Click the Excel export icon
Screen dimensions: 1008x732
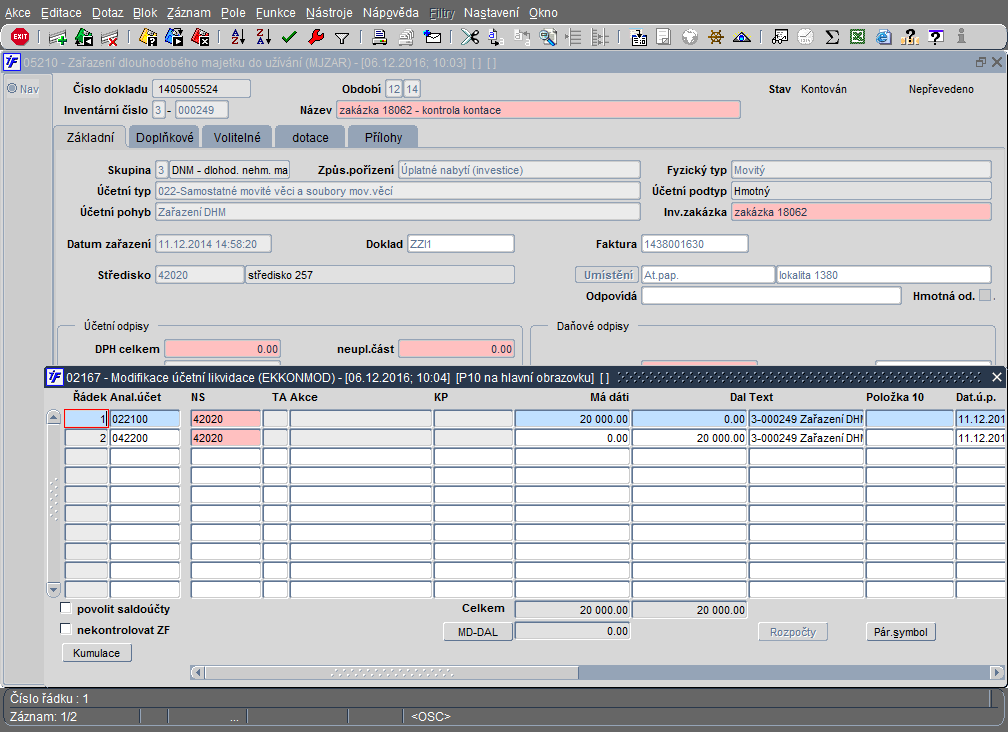point(857,37)
